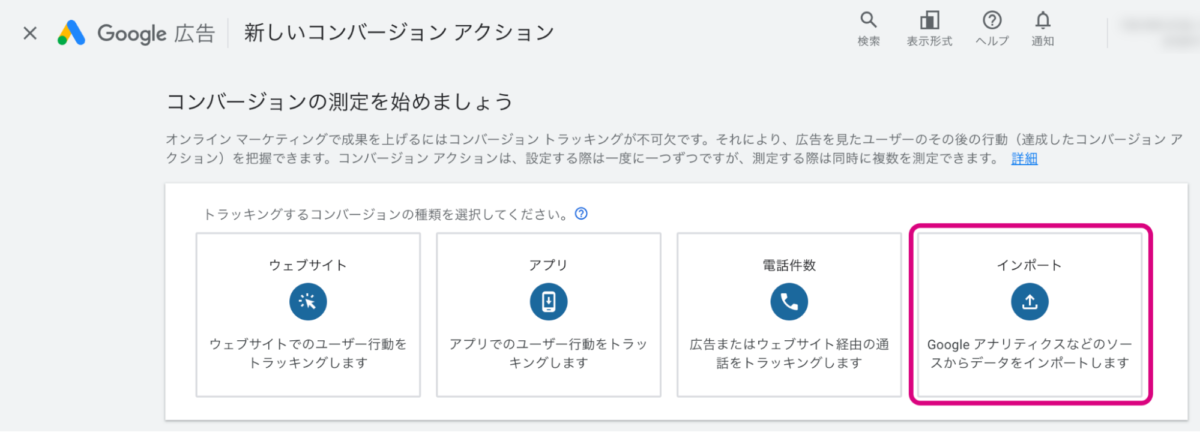Screen dimensions: 1200x432
Task: Click the search magnifier icon
Action: coord(868,20)
